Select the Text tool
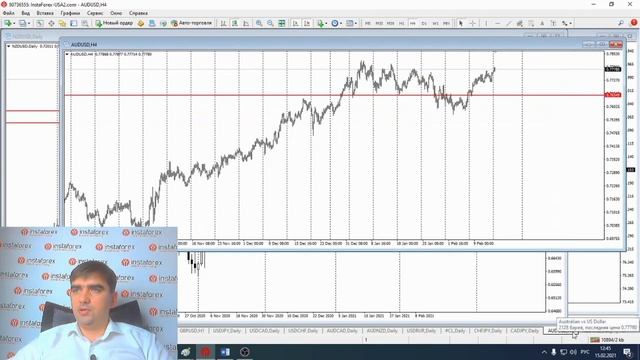 [542, 23]
